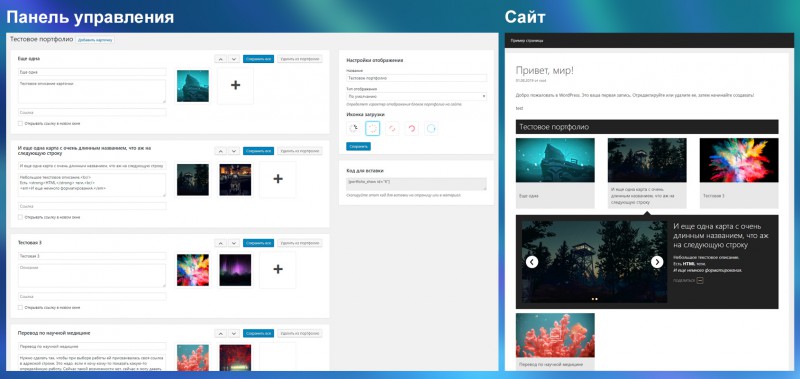Viewport: 800px width, 379px height.
Task: Edit the second card's HTML description textarea
Action: (92, 185)
